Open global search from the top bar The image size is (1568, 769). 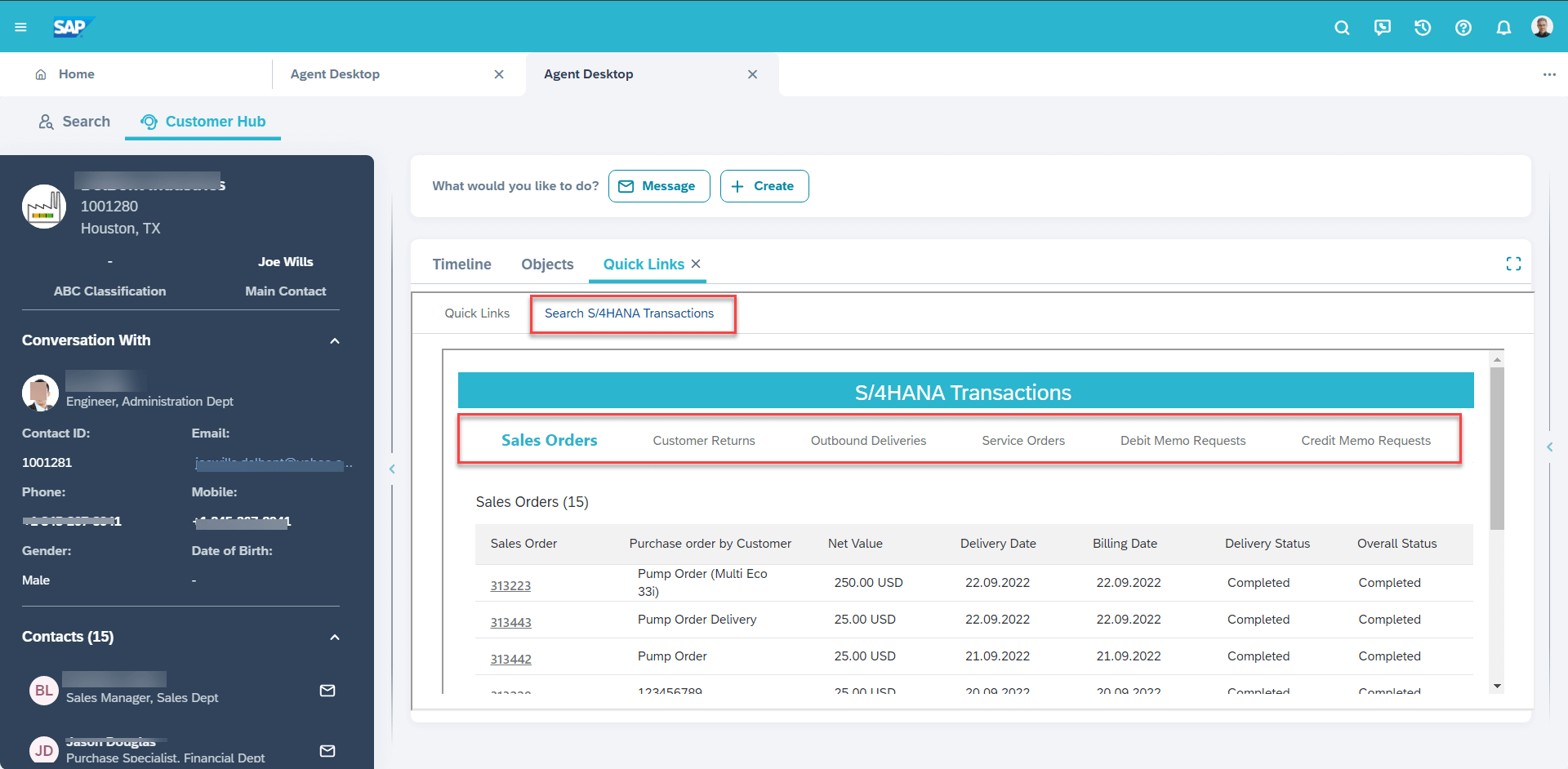(x=1342, y=27)
